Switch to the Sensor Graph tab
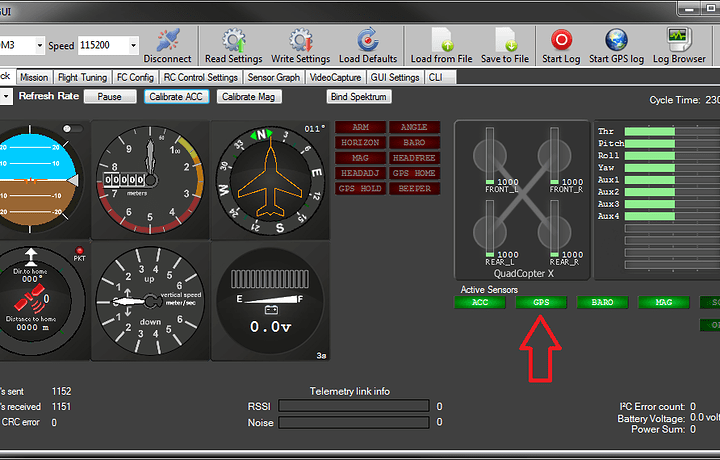The height and width of the screenshot is (460, 720). pyautogui.click(x=274, y=78)
